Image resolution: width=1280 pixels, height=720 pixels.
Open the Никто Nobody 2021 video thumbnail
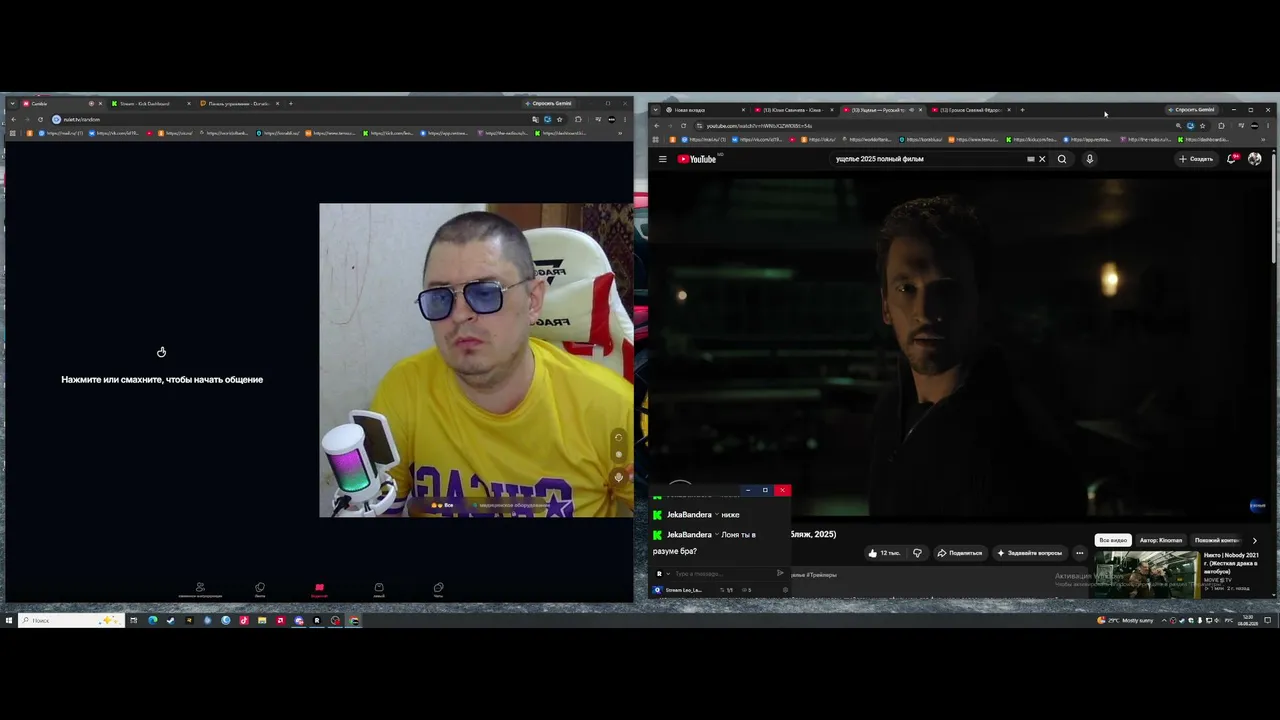1147,575
